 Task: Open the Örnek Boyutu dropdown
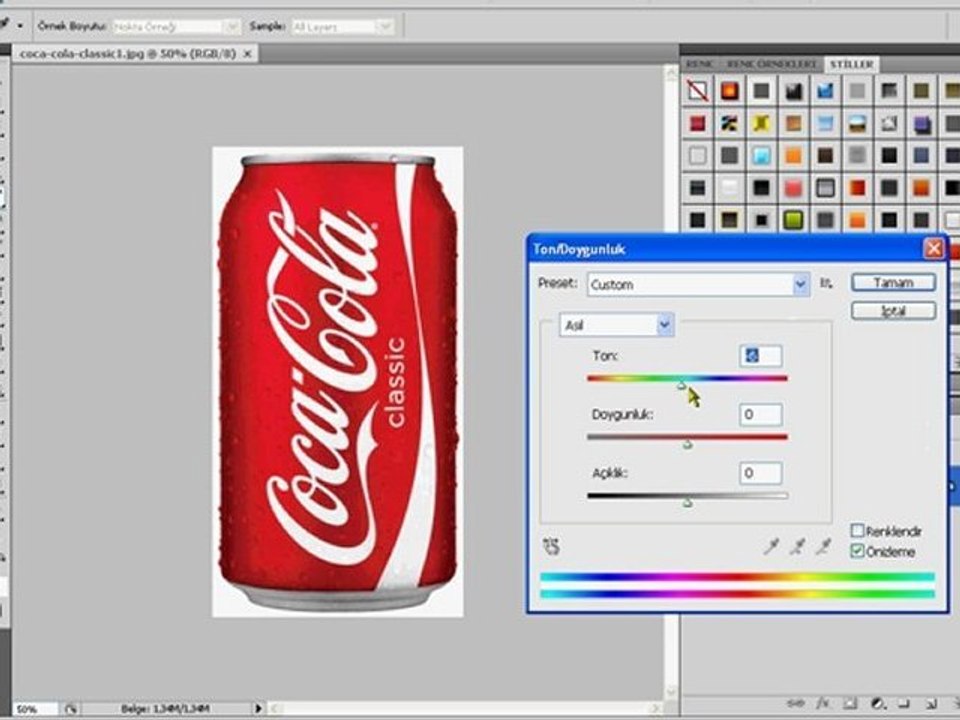click(x=176, y=27)
